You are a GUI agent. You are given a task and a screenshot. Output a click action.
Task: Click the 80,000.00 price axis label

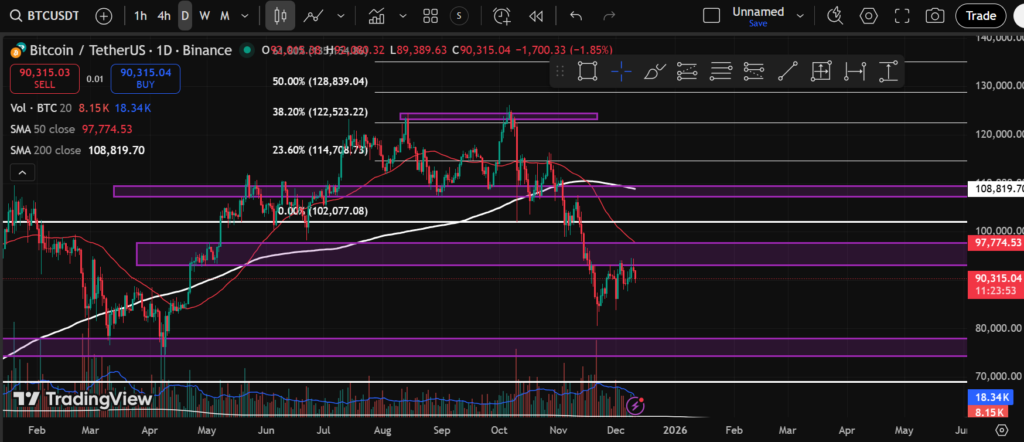point(997,328)
